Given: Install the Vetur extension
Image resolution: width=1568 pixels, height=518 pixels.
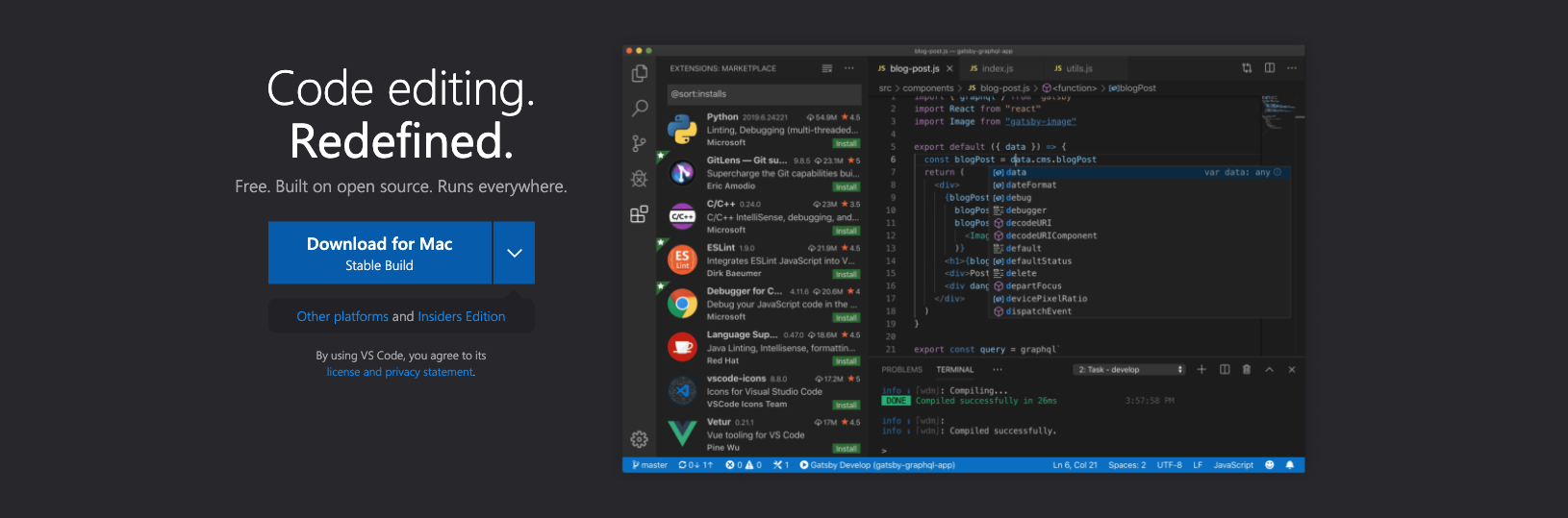Looking at the screenshot, I should click(847, 448).
